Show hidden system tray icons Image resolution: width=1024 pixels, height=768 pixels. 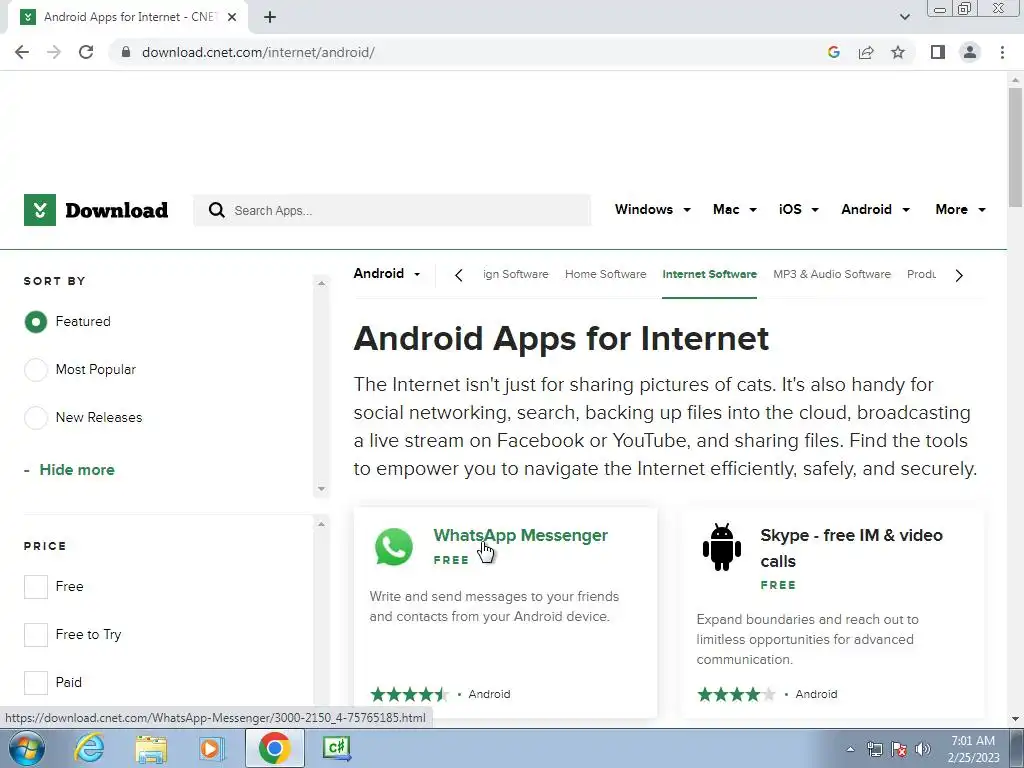click(x=850, y=749)
